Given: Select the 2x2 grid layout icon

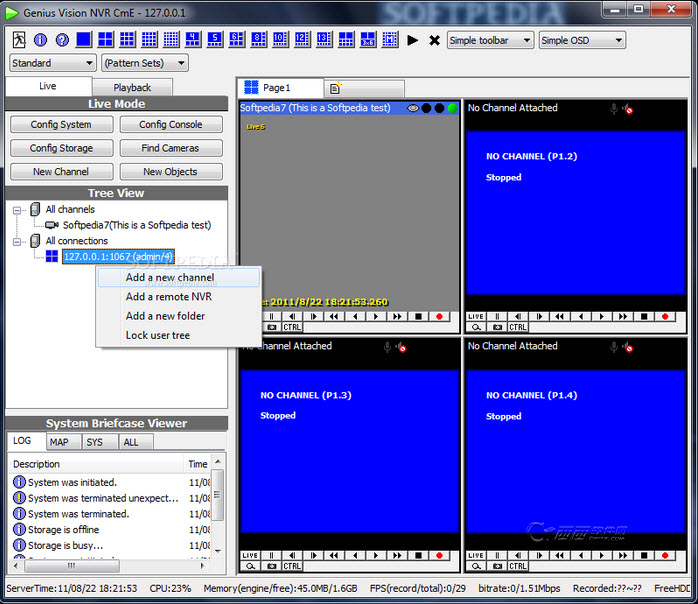Looking at the screenshot, I should coord(106,40).
